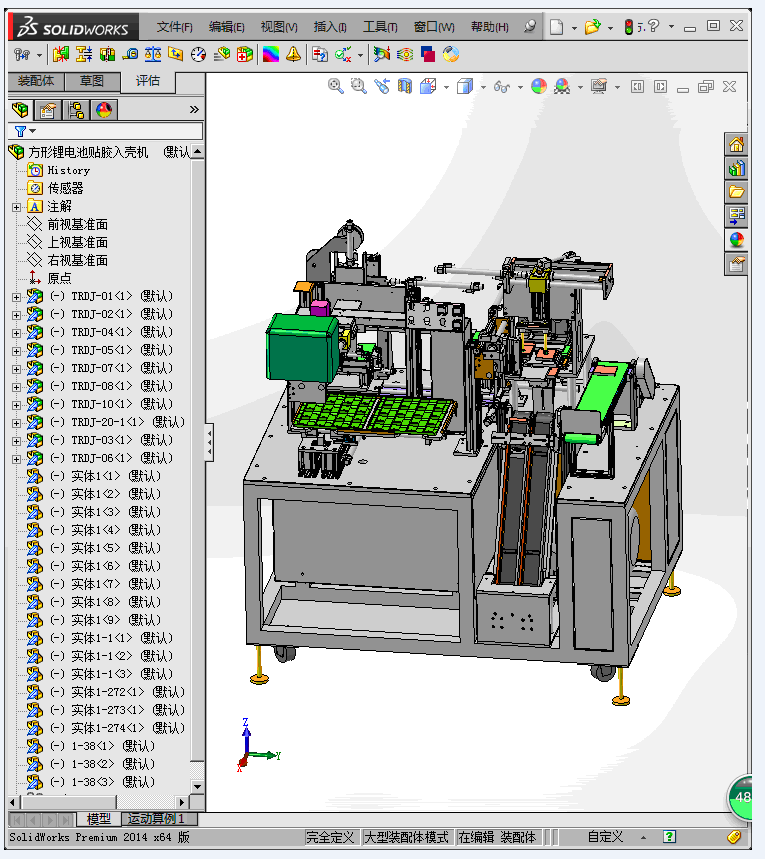Toggle the right split-pane view button
This screenshot has width=765, height=859.
coord(660,87)
